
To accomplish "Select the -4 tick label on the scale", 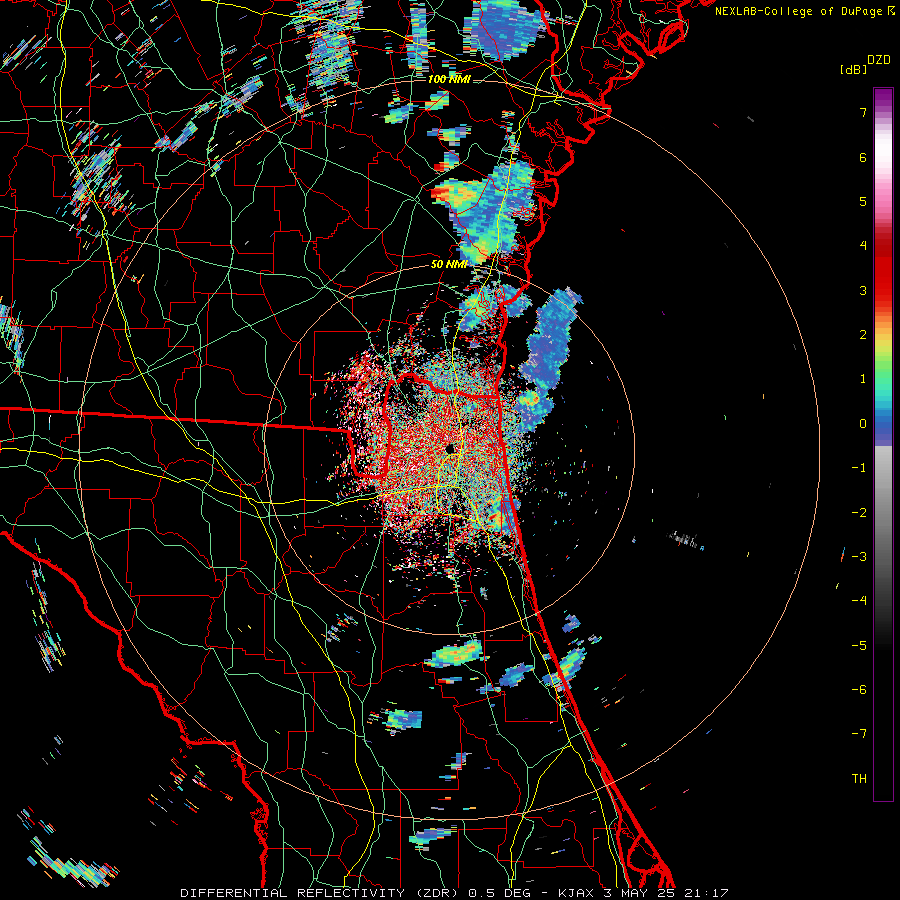I will click(x=859, y=601).
